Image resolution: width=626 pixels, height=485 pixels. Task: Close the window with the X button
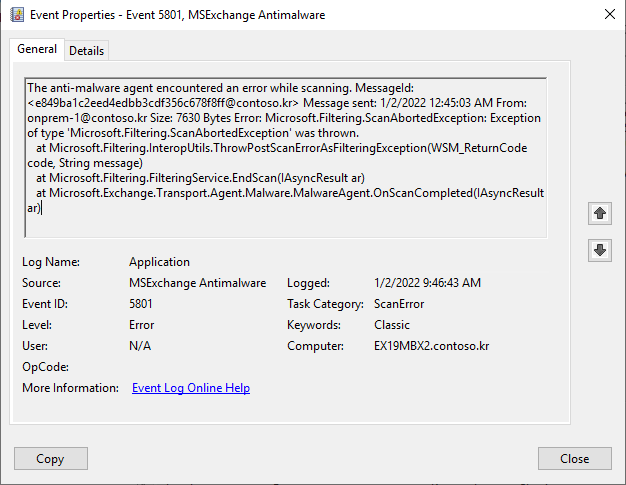[x=610, y=14]
